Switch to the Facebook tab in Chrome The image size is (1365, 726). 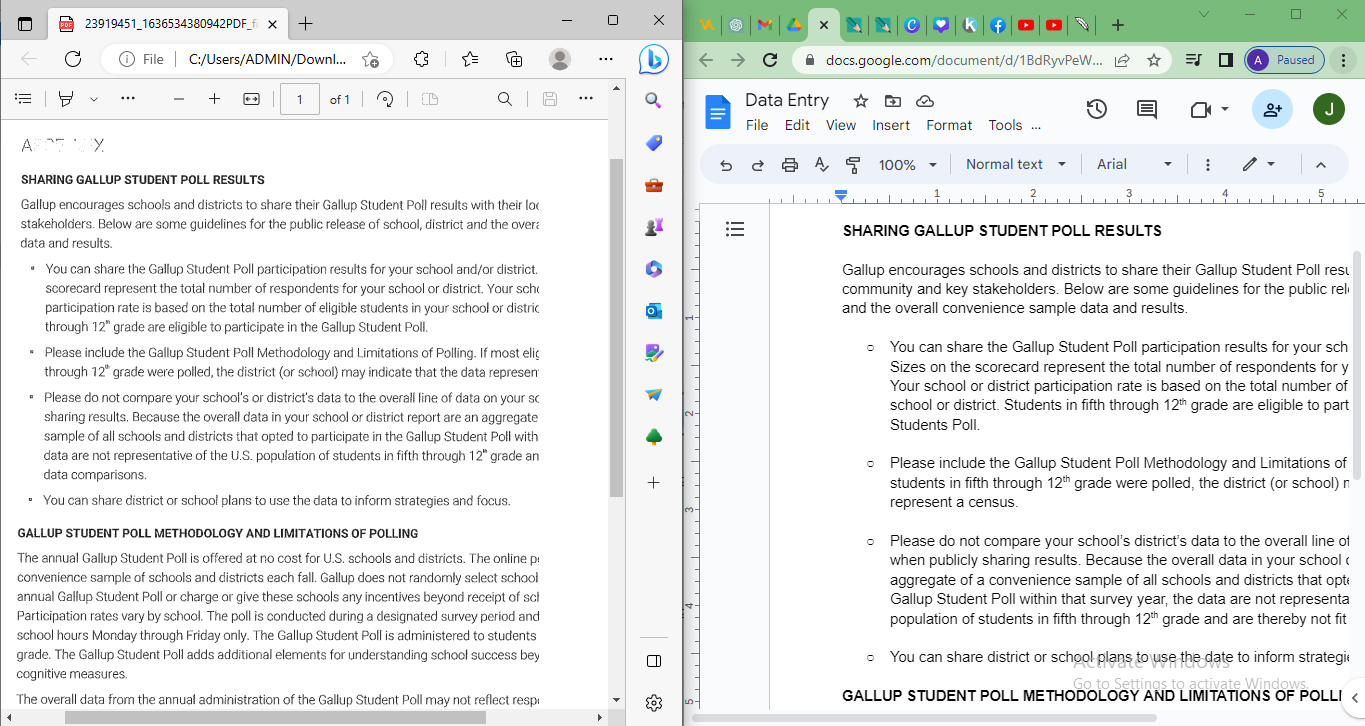tap(998, 25)
